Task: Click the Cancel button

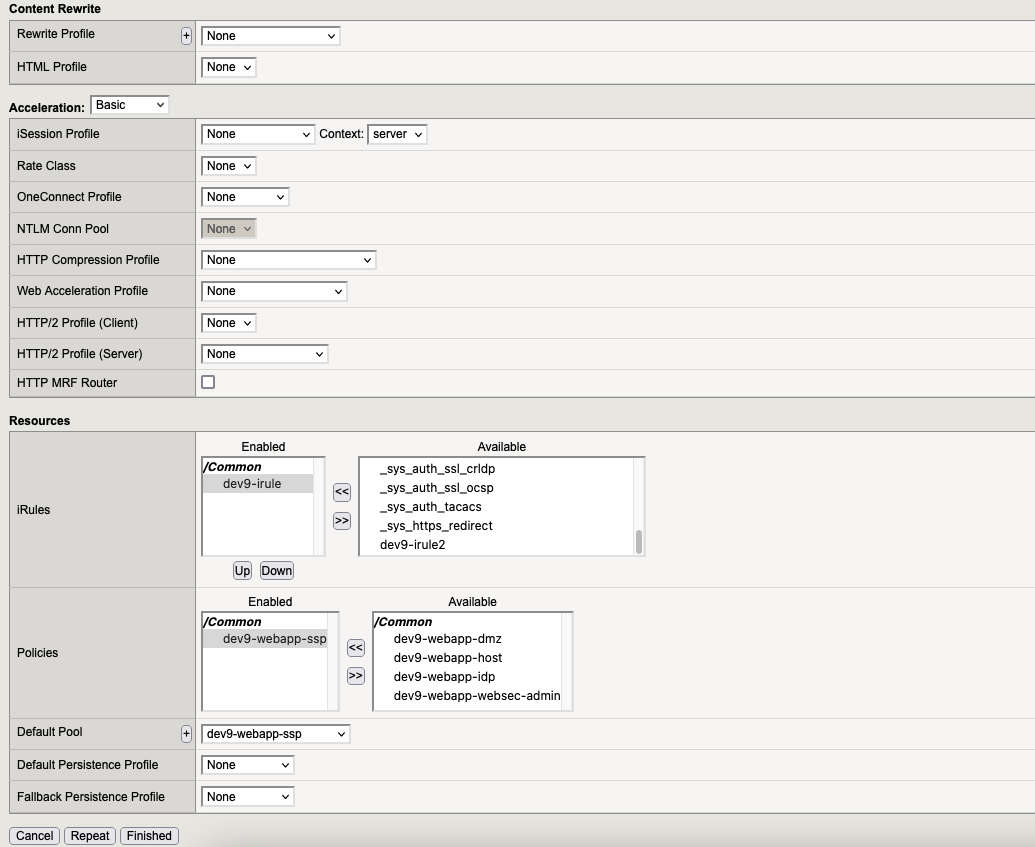Action: [x=35, y=836]
